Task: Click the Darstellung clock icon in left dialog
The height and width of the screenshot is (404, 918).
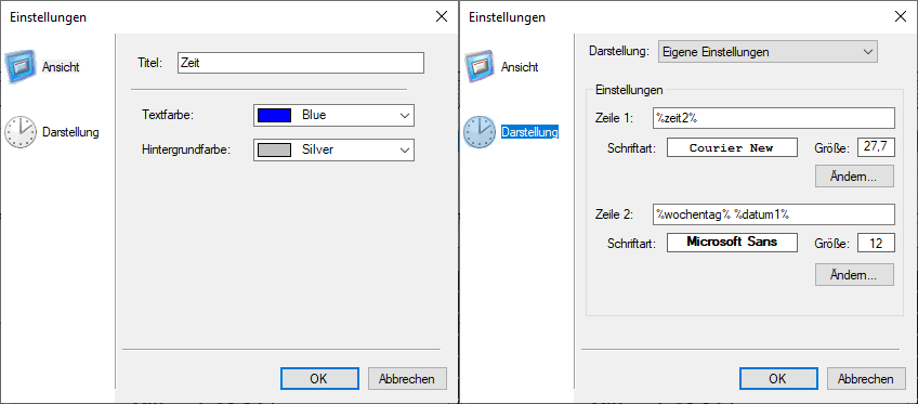Action: click(x=21, y=131)
